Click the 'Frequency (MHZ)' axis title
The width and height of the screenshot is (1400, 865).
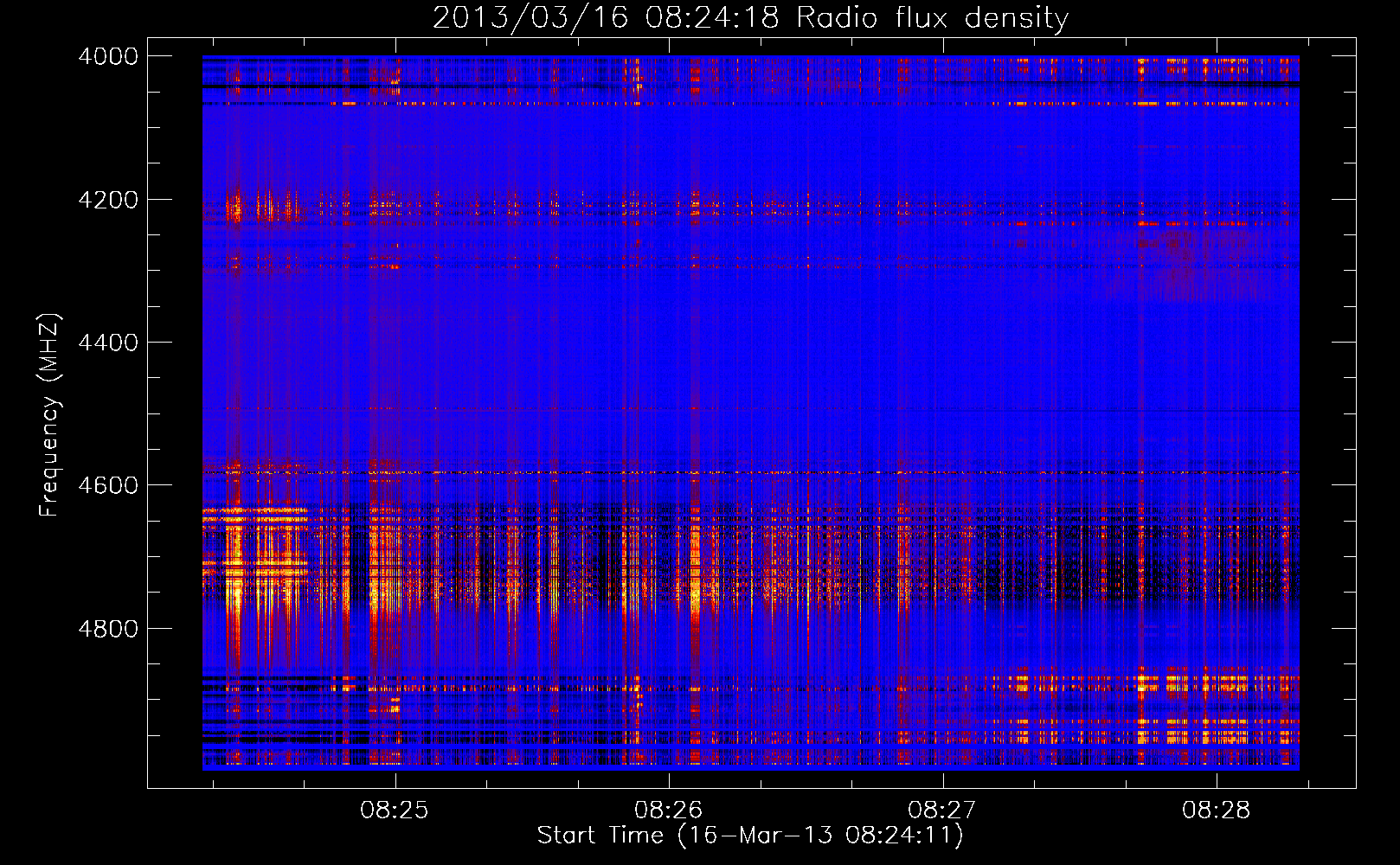pyautogui.click(x=49, y=414)
